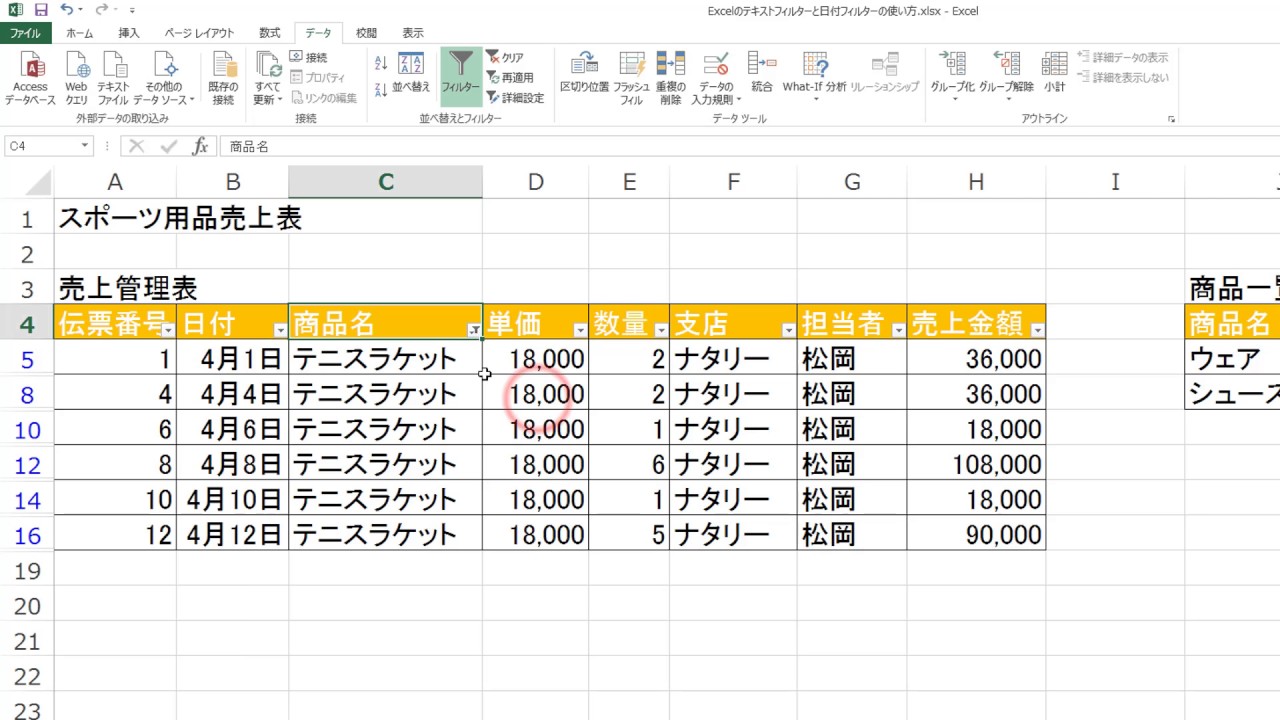
Task: Click リンクの編集 in the ribbon
Action: tap(323, 98)
